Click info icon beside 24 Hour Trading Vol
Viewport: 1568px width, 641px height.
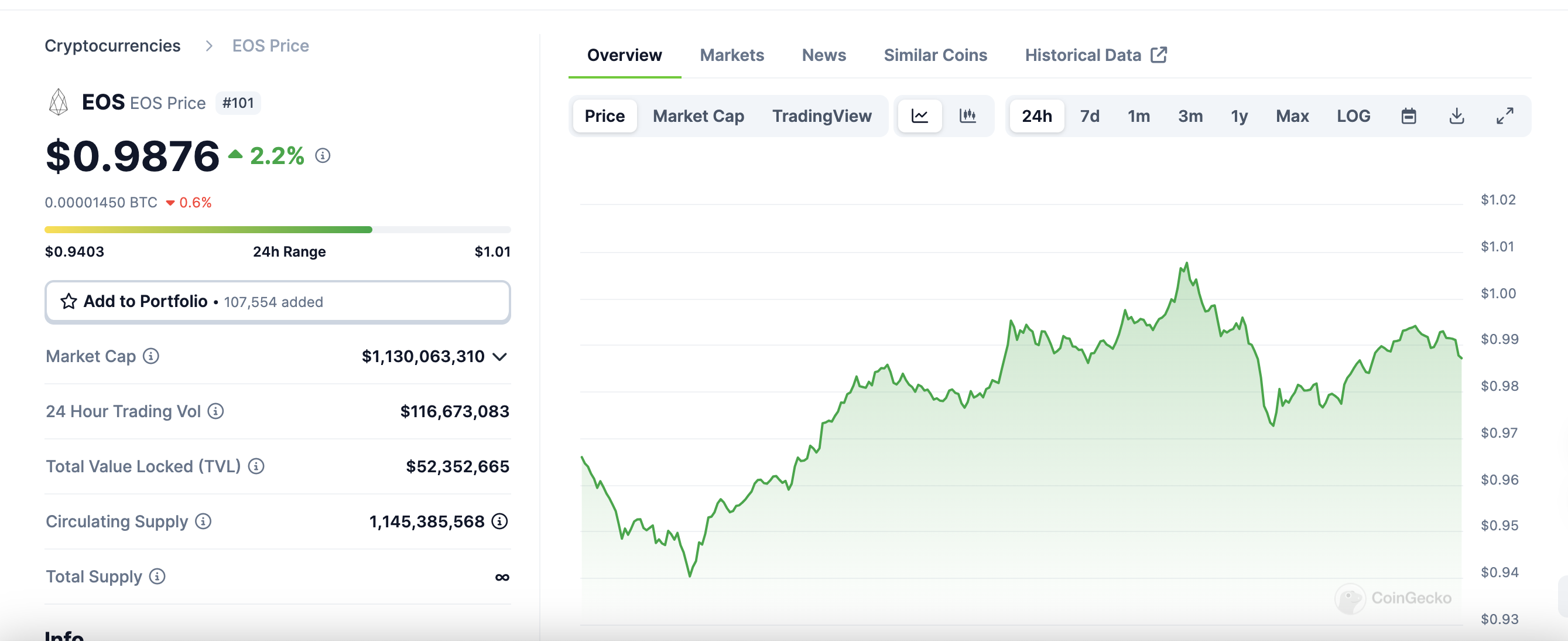coord(215,411)
